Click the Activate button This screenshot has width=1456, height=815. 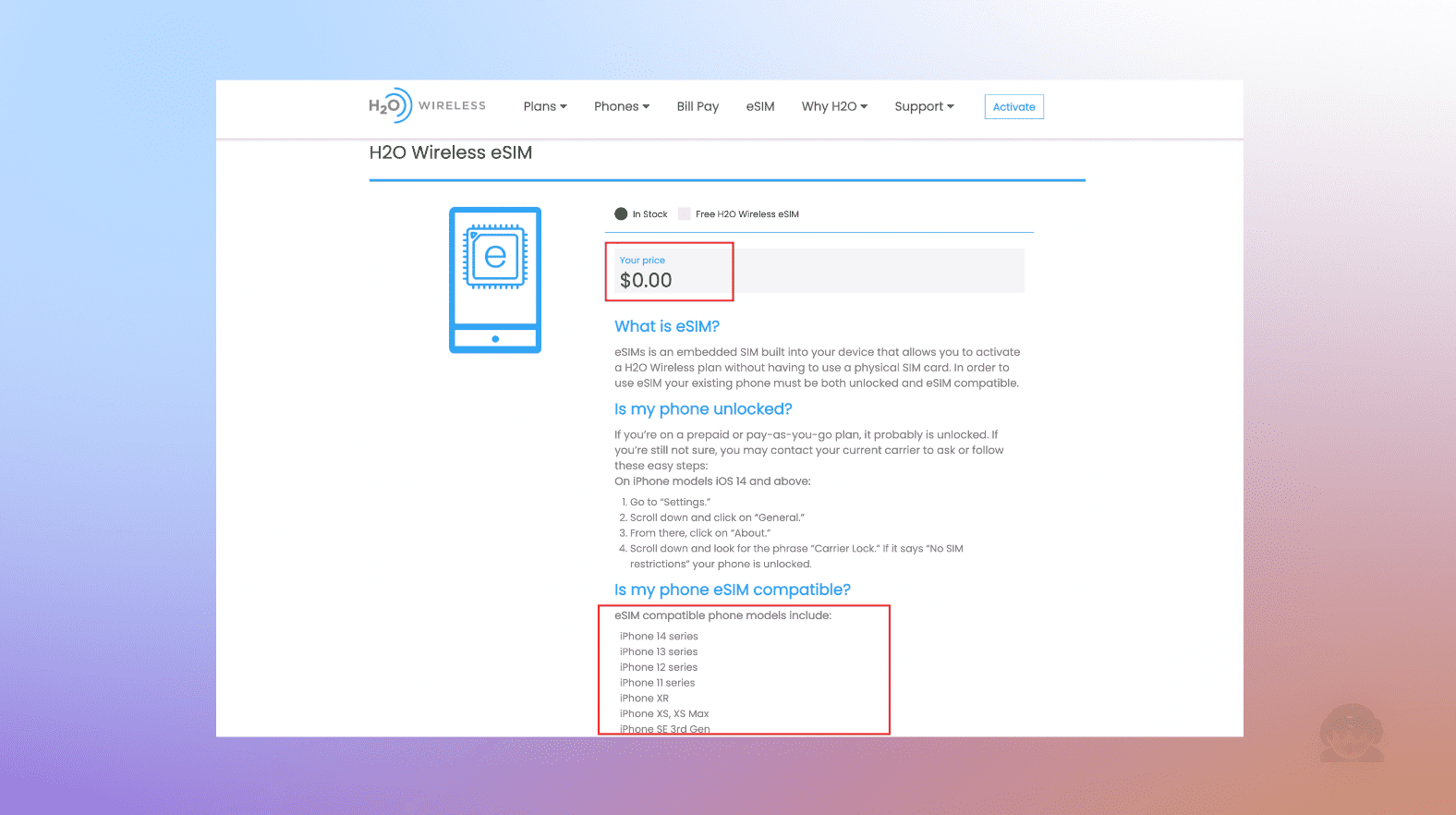[x=1013, y=107]
